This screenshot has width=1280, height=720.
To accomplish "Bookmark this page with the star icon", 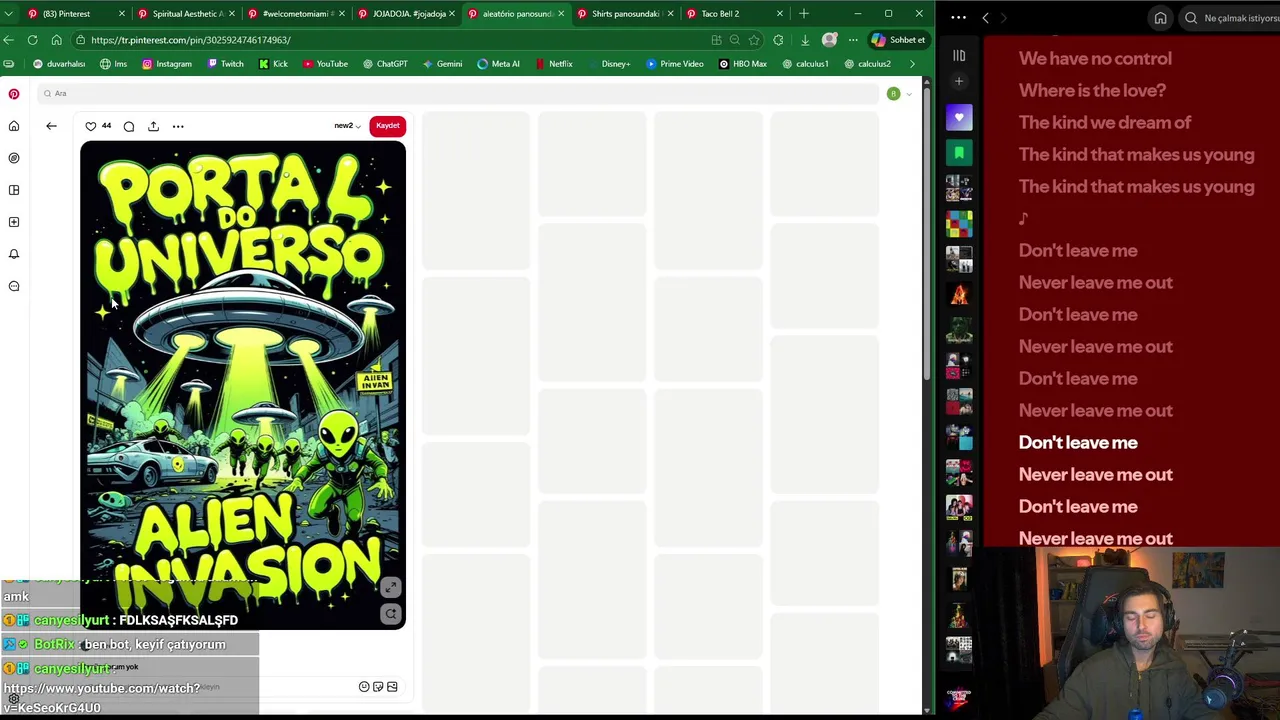I will (x=754, y=40).
